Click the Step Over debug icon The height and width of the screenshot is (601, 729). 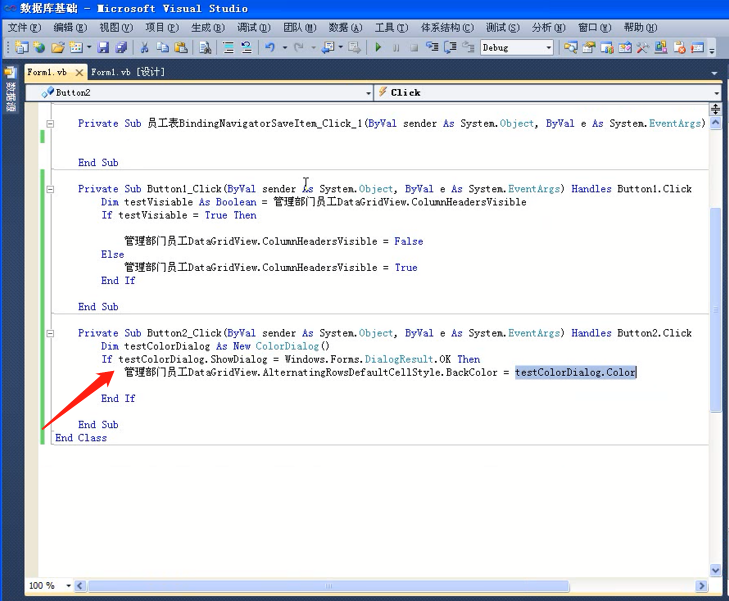450,47
